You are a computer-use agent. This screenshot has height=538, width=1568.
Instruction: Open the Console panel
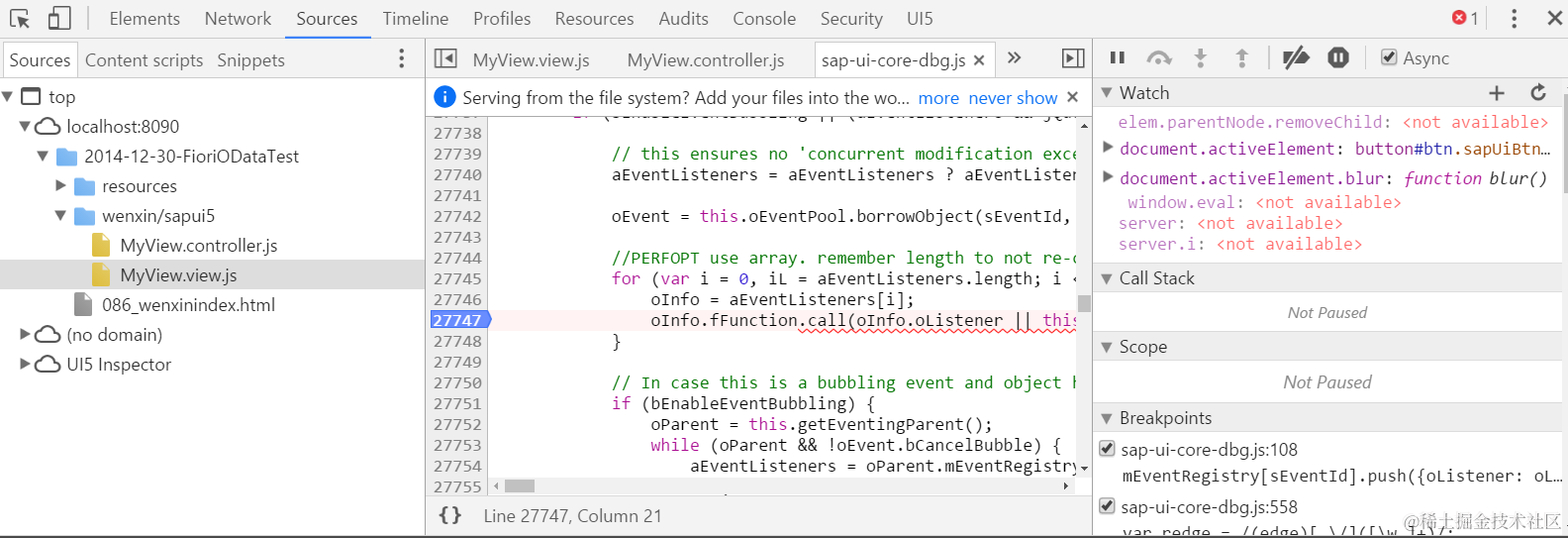coord(764,19)
